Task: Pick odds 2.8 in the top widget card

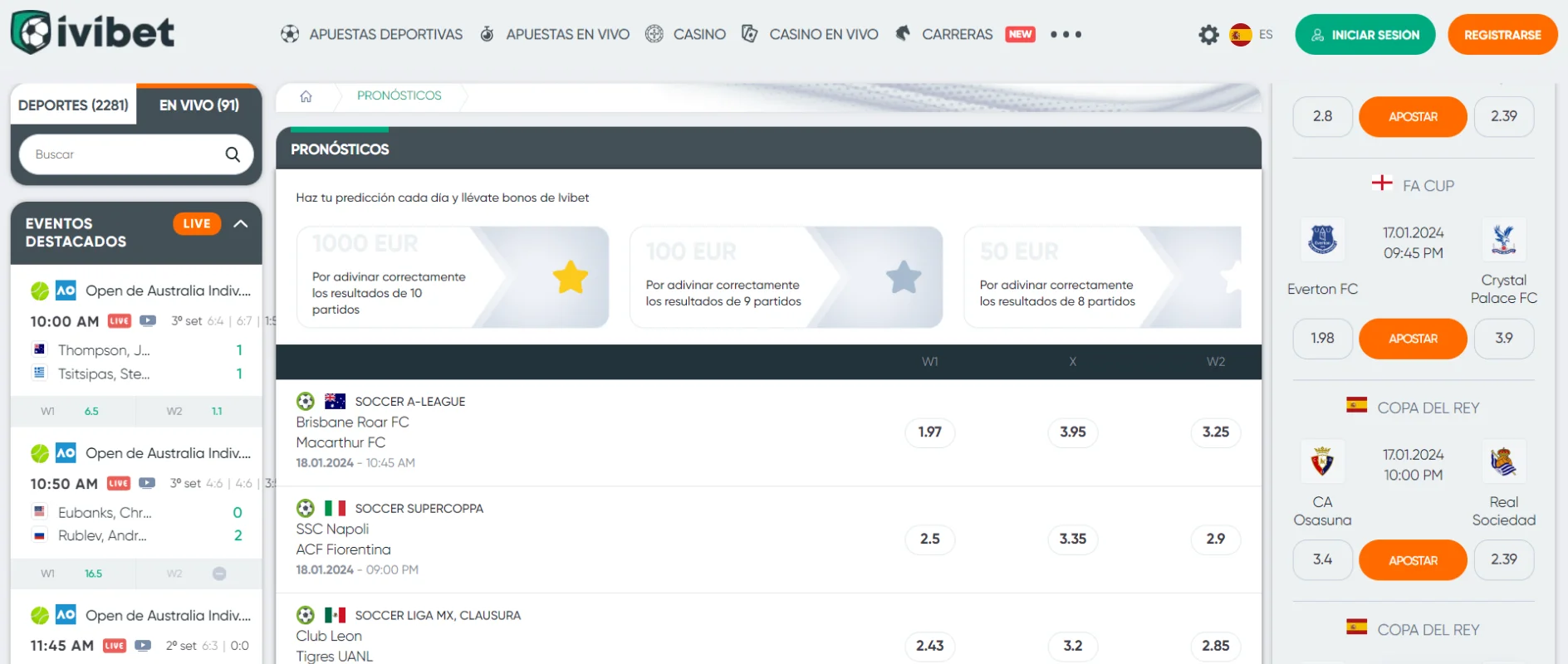Action: tap(1322, 117)
